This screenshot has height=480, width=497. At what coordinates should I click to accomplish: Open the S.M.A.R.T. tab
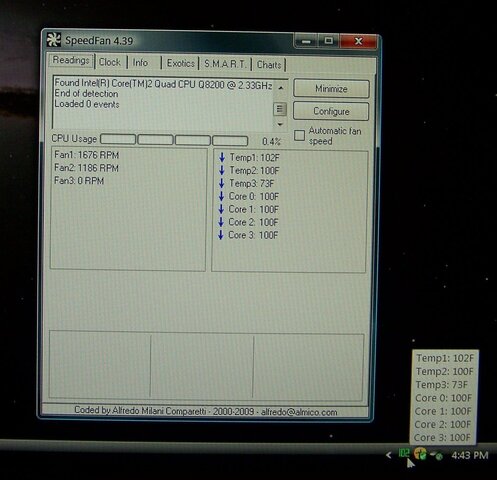225,64
